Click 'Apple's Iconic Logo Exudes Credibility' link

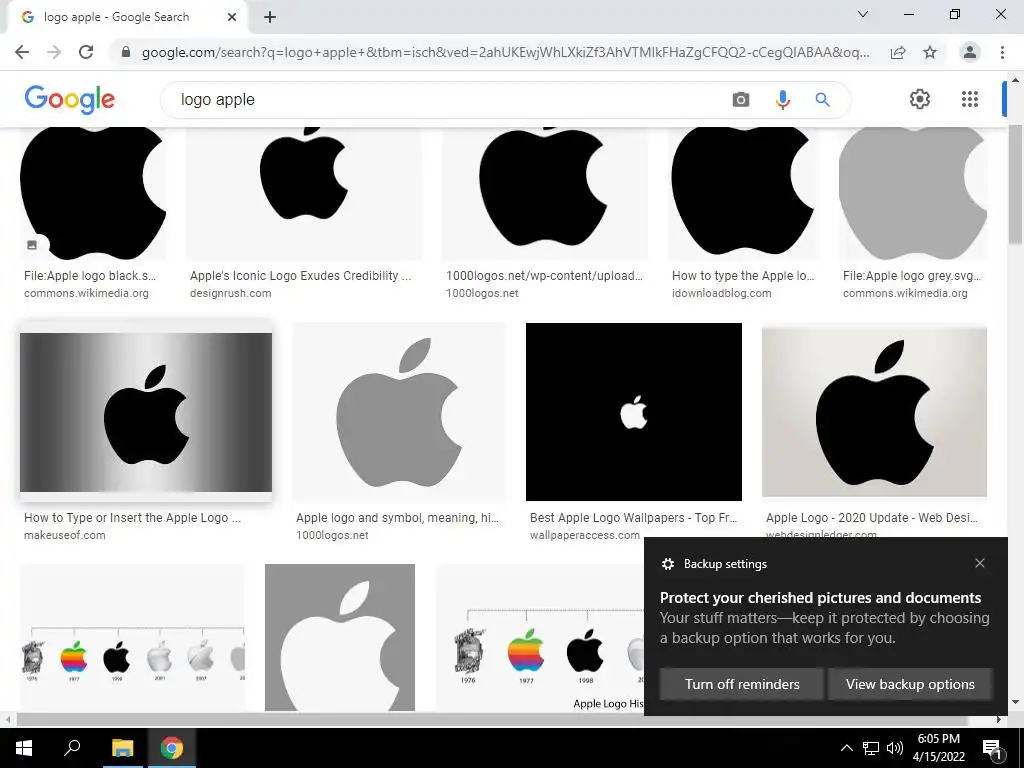[x=300, y=276]
